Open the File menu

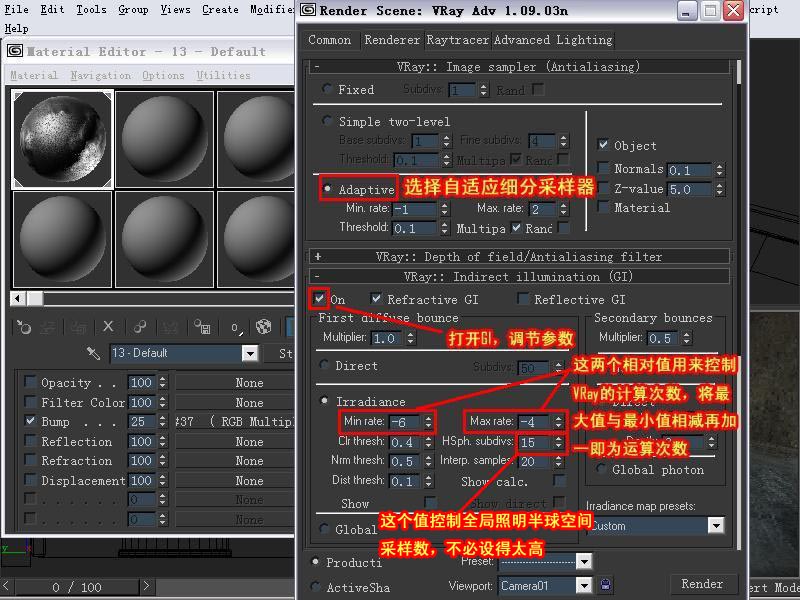pos(16,9)
